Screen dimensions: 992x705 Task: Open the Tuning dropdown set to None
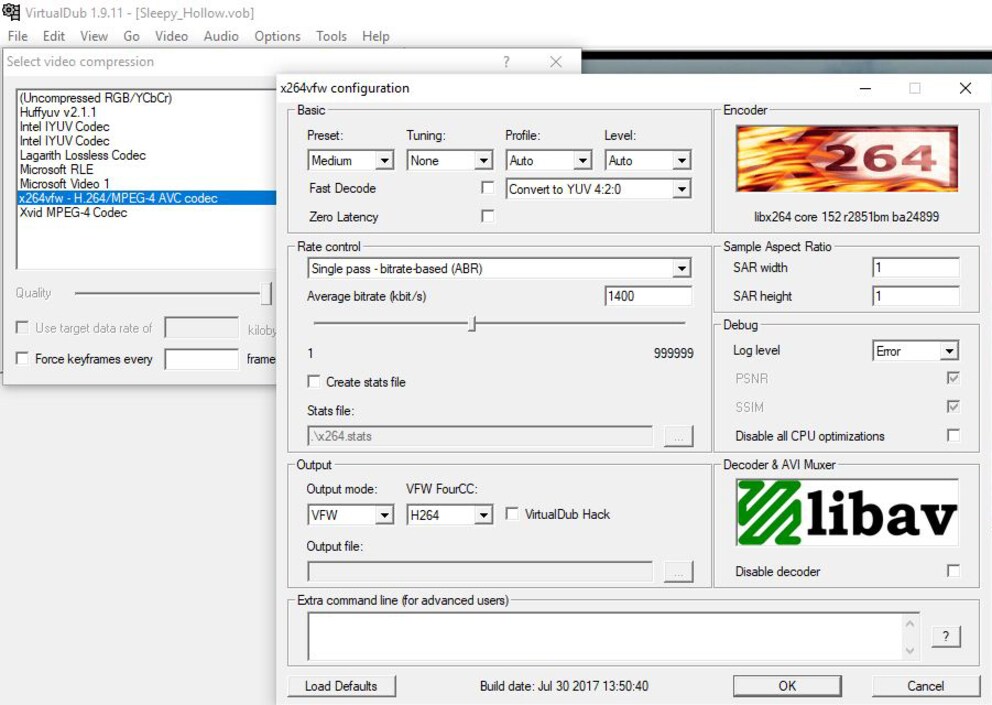pyautogui.click(x=450, y=160)
